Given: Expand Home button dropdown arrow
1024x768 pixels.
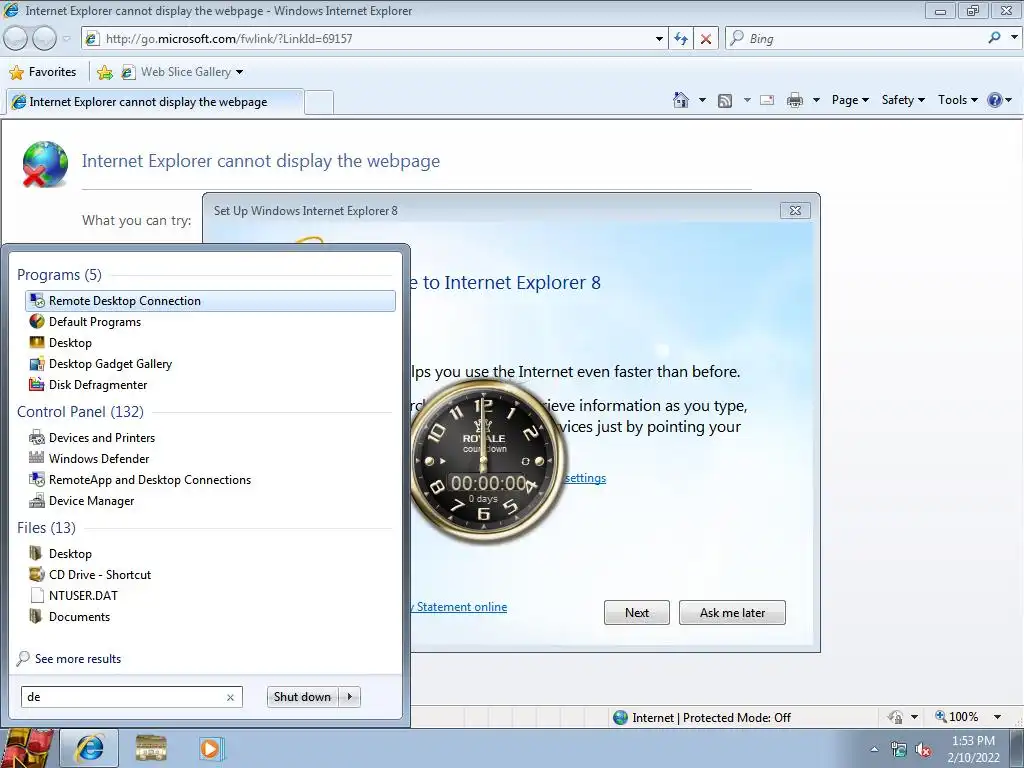Looking at the screenshot, I should [x=703, y=100].
